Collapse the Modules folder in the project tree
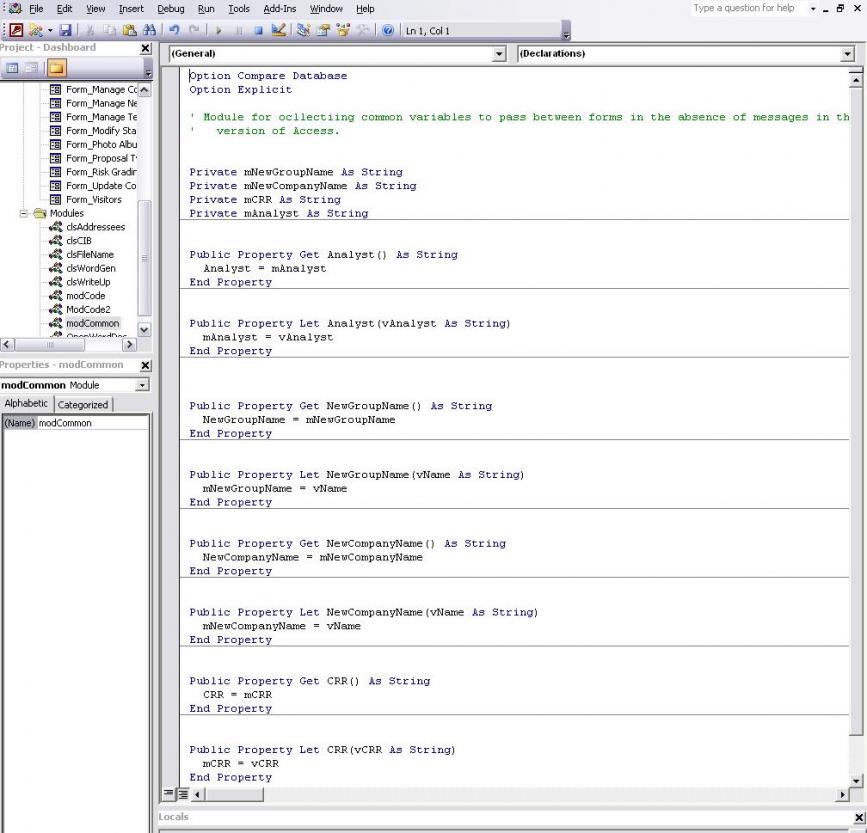The width and height of the screenshot is (867, 833). [x=25, y=213]
